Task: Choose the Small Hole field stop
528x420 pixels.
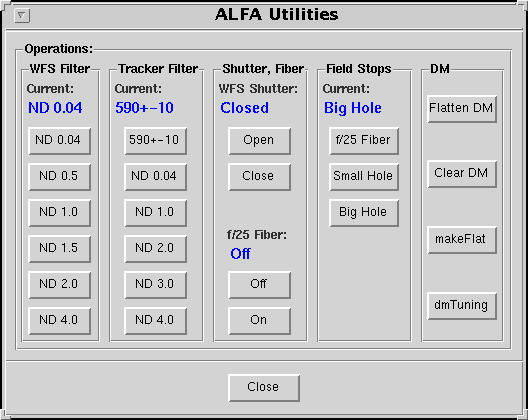Action: 364,177
